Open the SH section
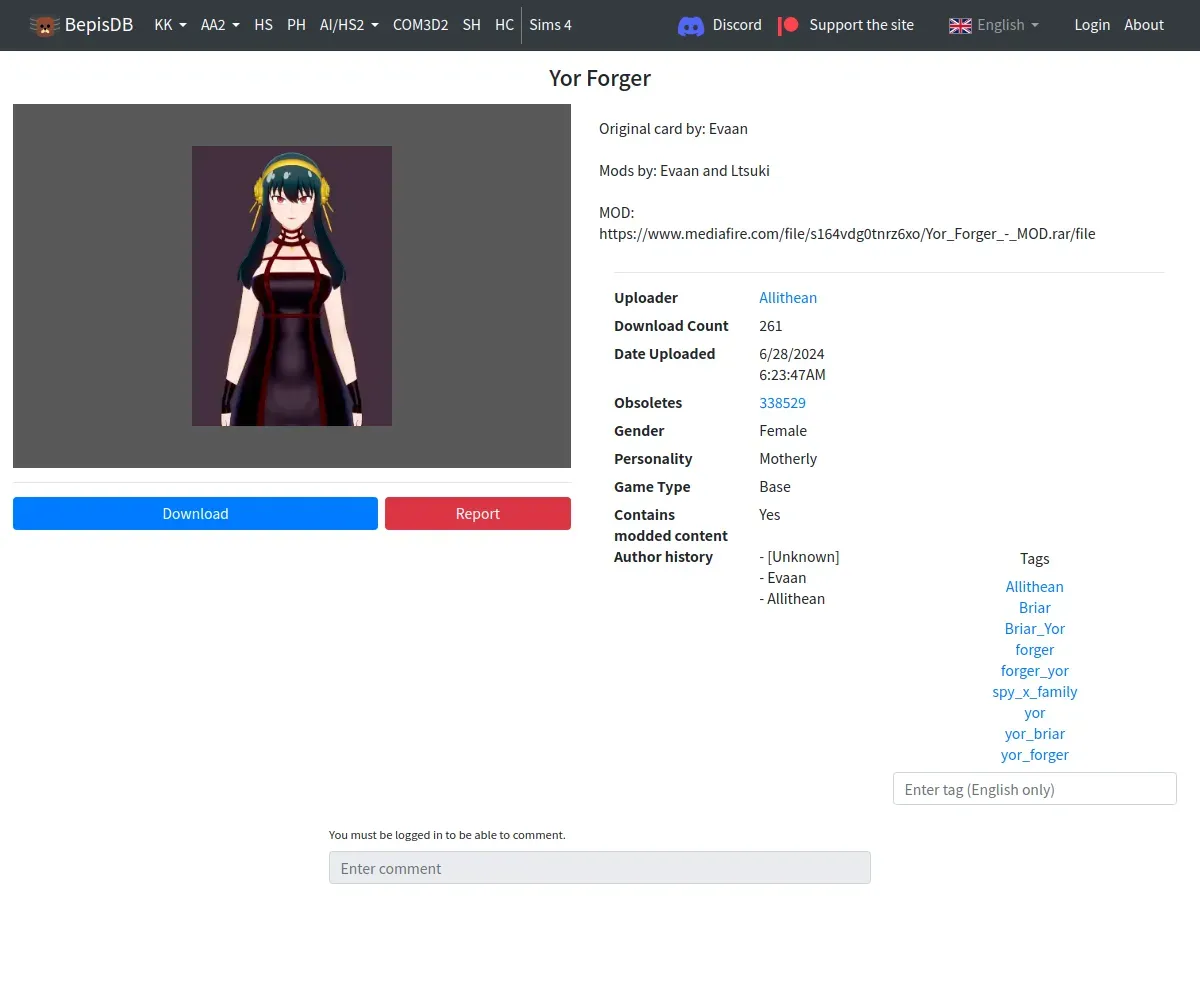The width and height of the screenshot is (1200, 1000). tap(471, 25)
